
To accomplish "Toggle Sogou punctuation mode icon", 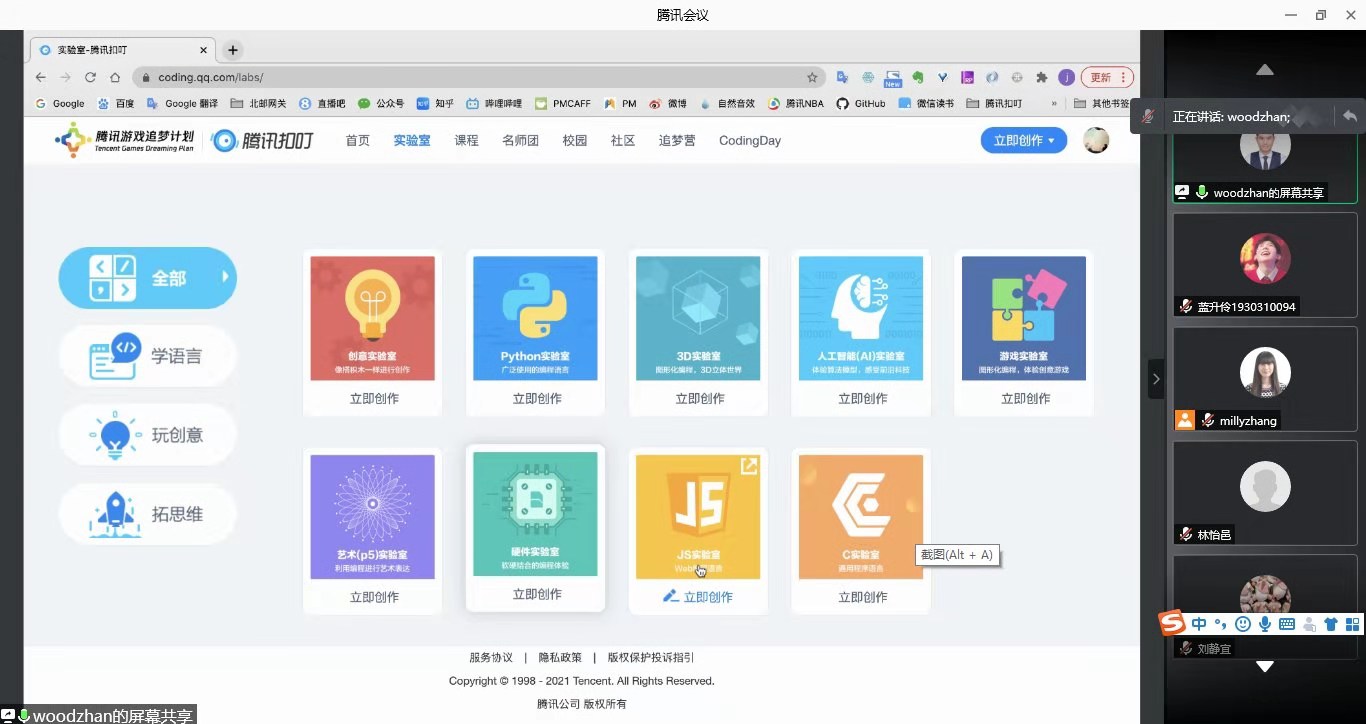I will [1220, 624].
